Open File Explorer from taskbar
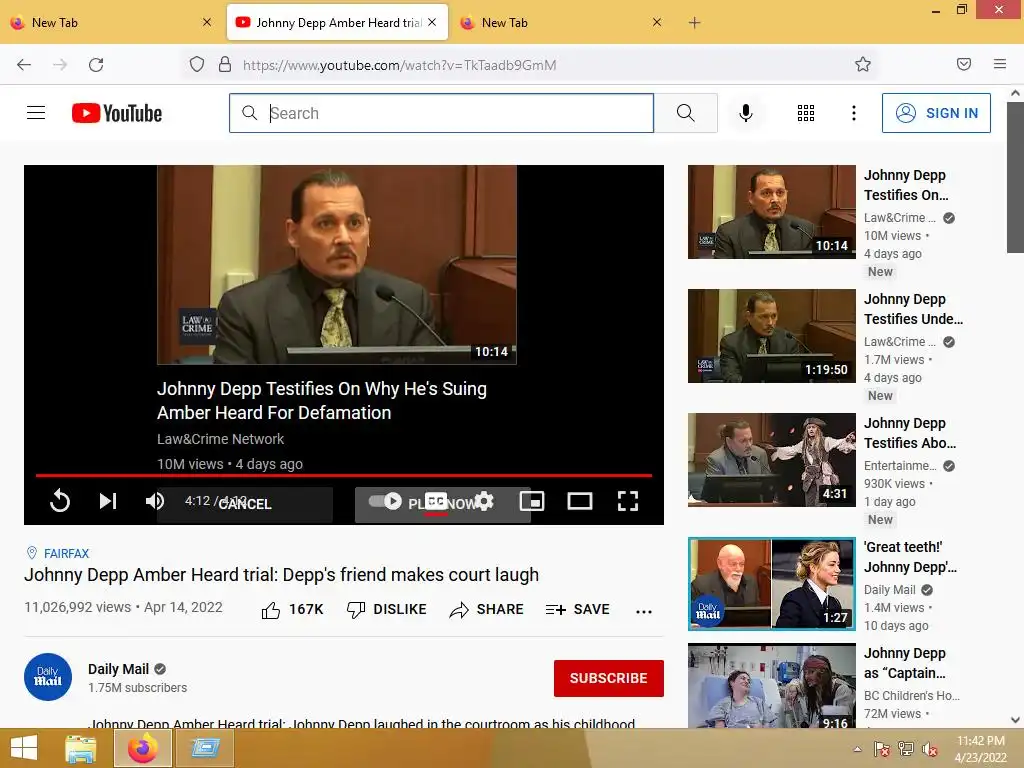Image resolution: width=1024 pixels, height=768 pixels. (81, 748)
